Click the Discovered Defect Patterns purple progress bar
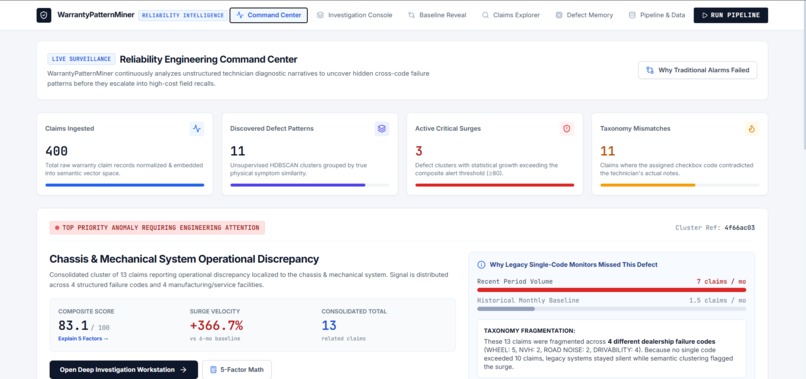Viewport: 806px width, 379px height. tap(298, 185)
